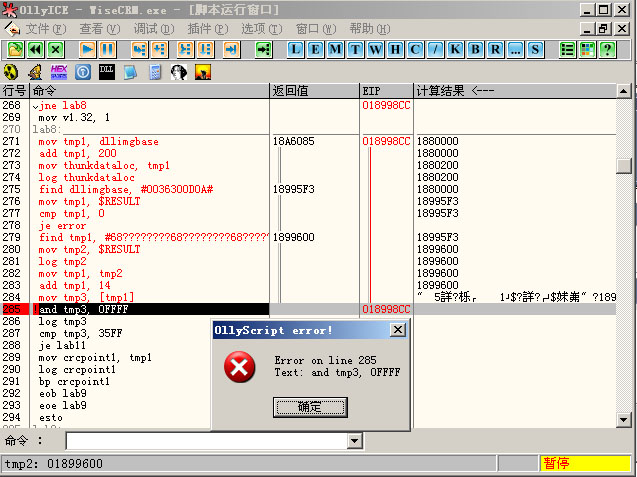Click the Restart program rewind icon
Image resolution: width=637 pixels, height=477 pixels.
tap(35, 50)
